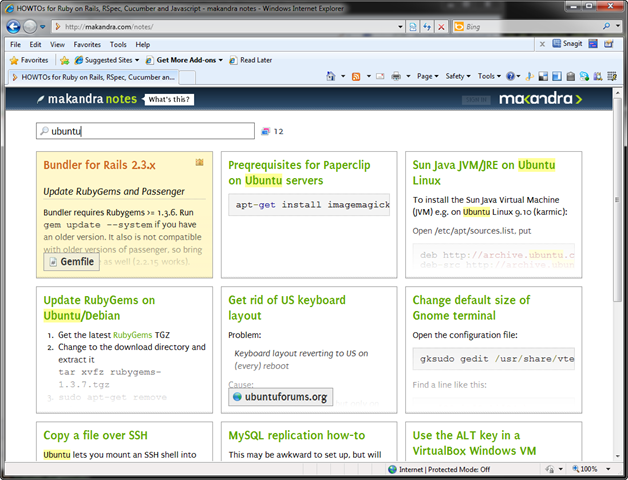Open the View menu

coord(57,44)
